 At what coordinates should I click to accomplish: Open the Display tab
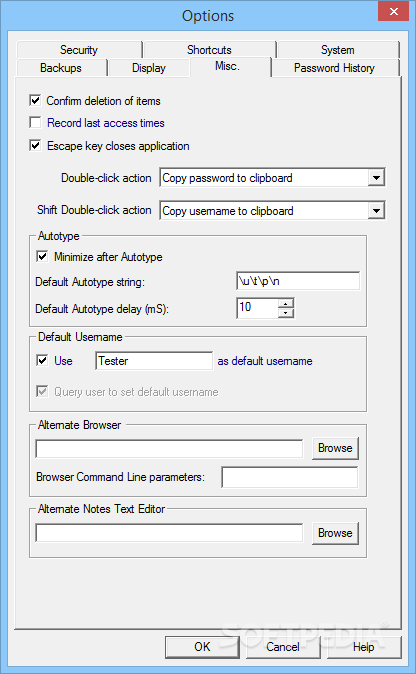point(149,68)
